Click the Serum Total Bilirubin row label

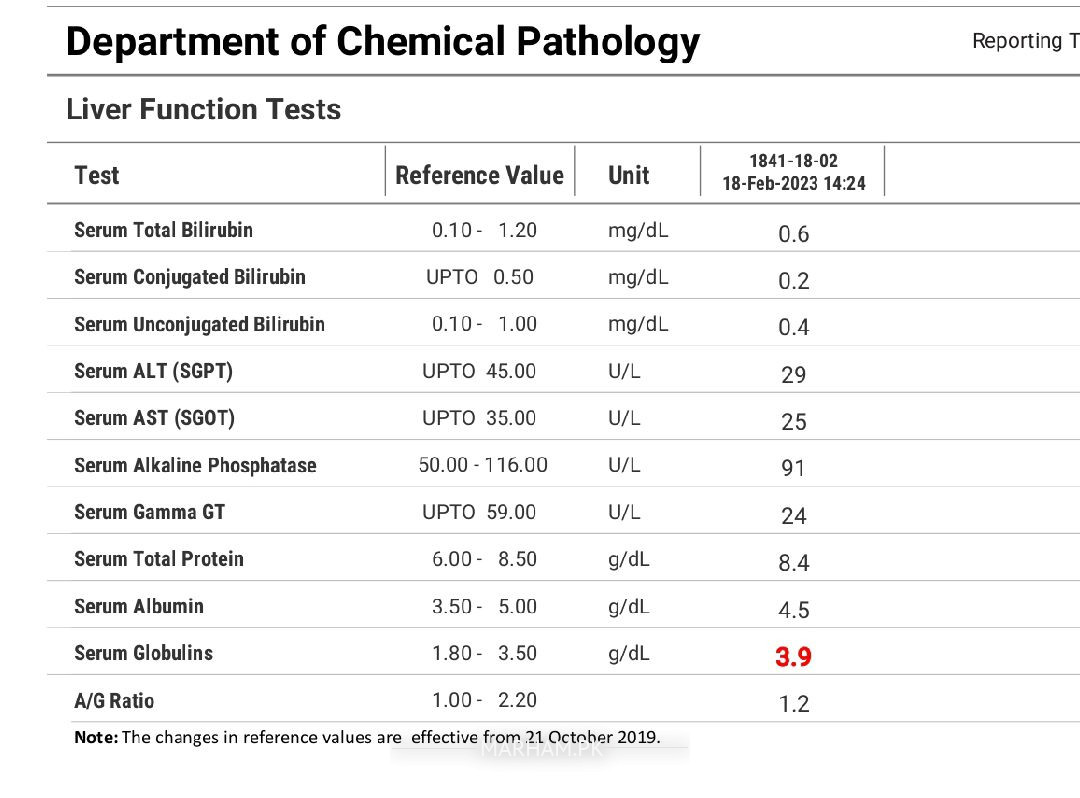coord(163,229)
